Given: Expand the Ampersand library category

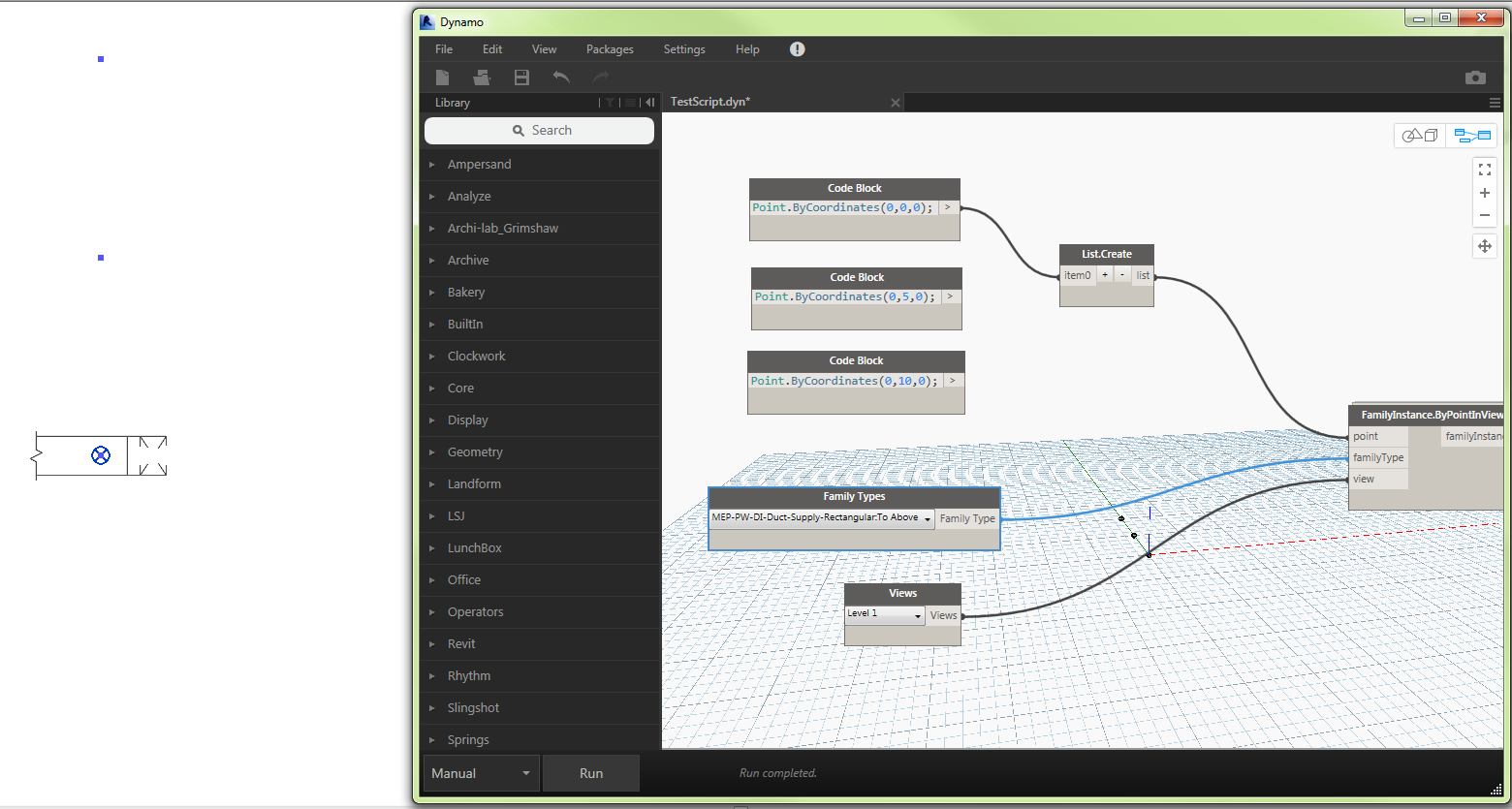Looking at the screenshot, I should (x=541, y=165).
